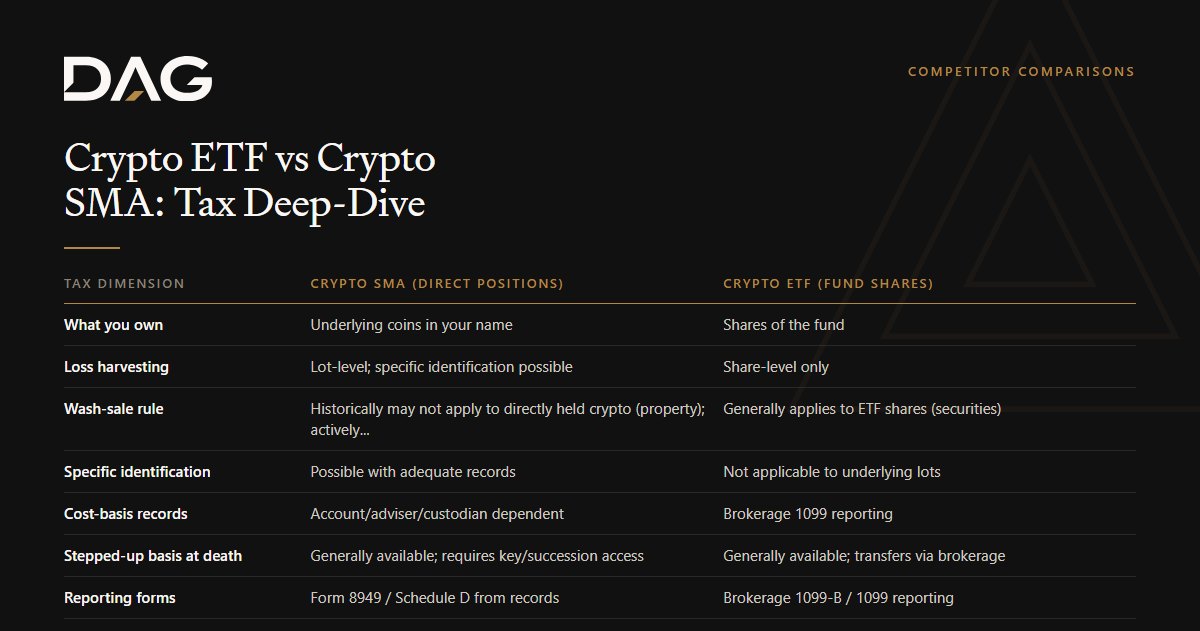Click the 'Brokerage 1099 reporting' cell

(x=808, y=514)
